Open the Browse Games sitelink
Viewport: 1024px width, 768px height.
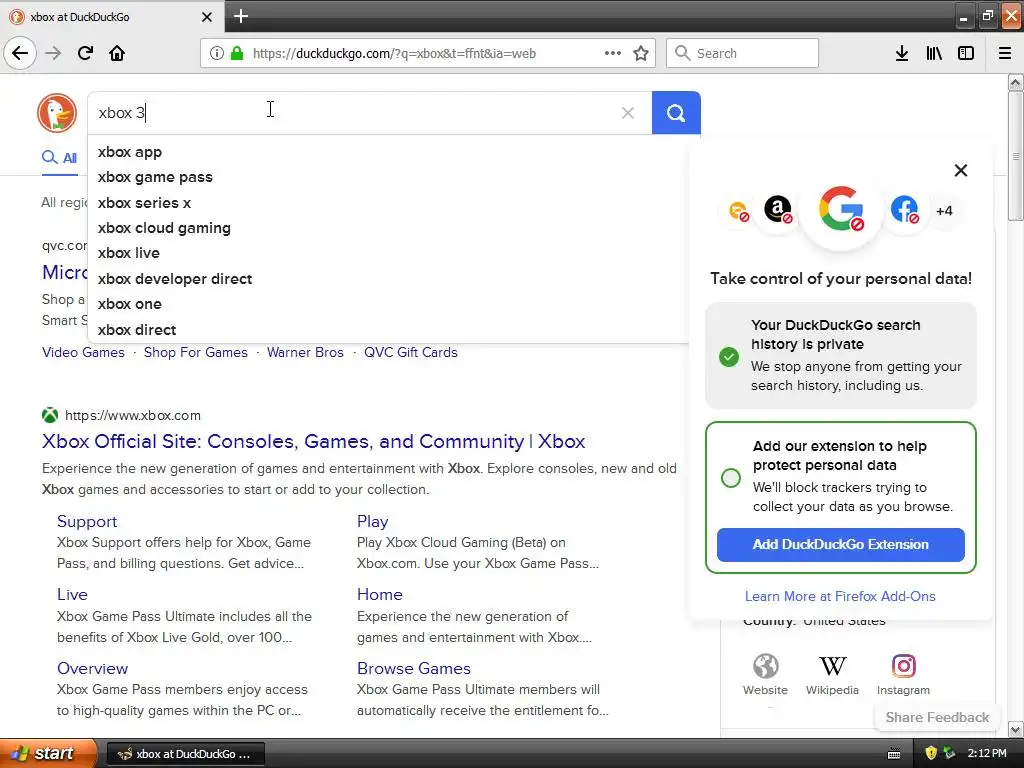click(413, 668)
